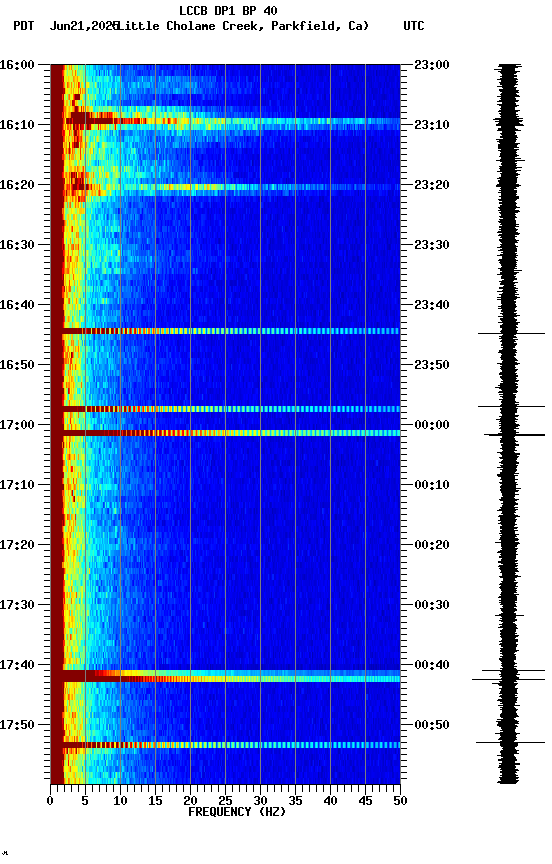Click the '16:10' PDT time label
552x864 pixels.
tap(17, 125)
